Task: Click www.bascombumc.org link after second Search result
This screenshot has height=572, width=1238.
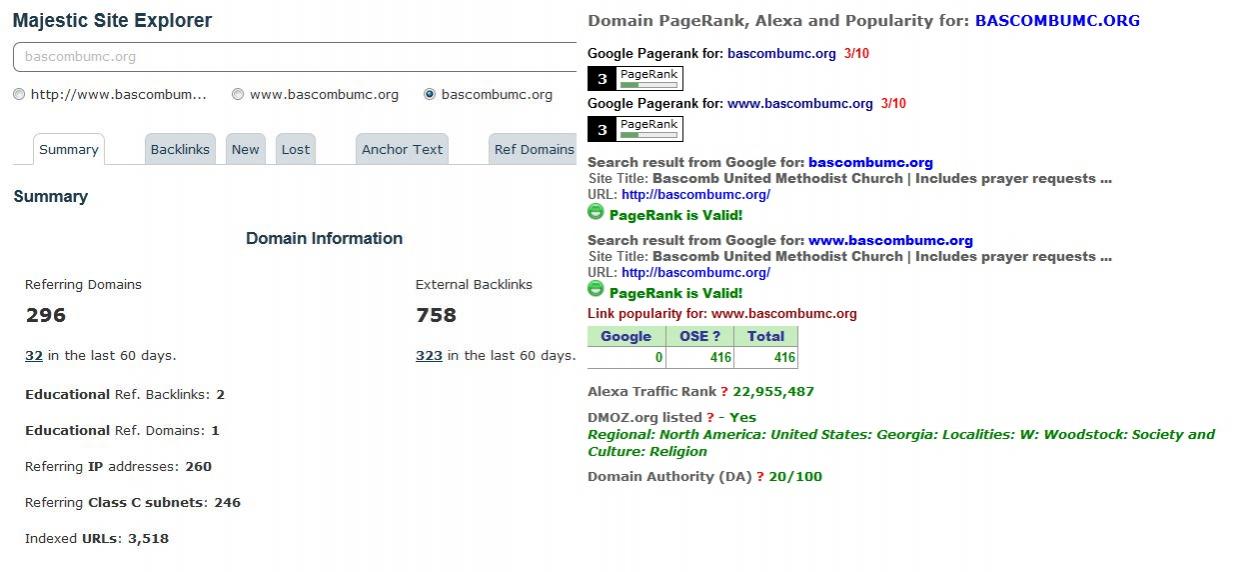Action: [x=890, y=240]
